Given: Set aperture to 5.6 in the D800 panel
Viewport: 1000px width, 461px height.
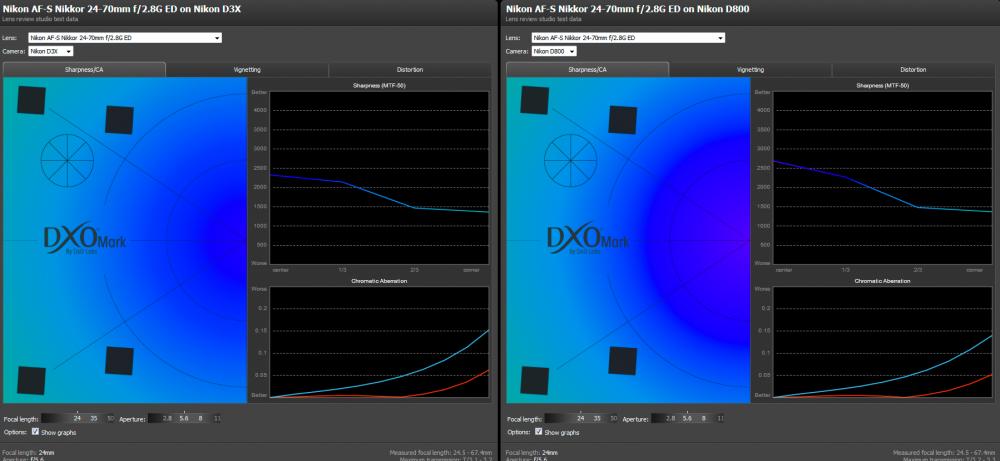Looking at the screenshot, I should (x=688, y=419).
